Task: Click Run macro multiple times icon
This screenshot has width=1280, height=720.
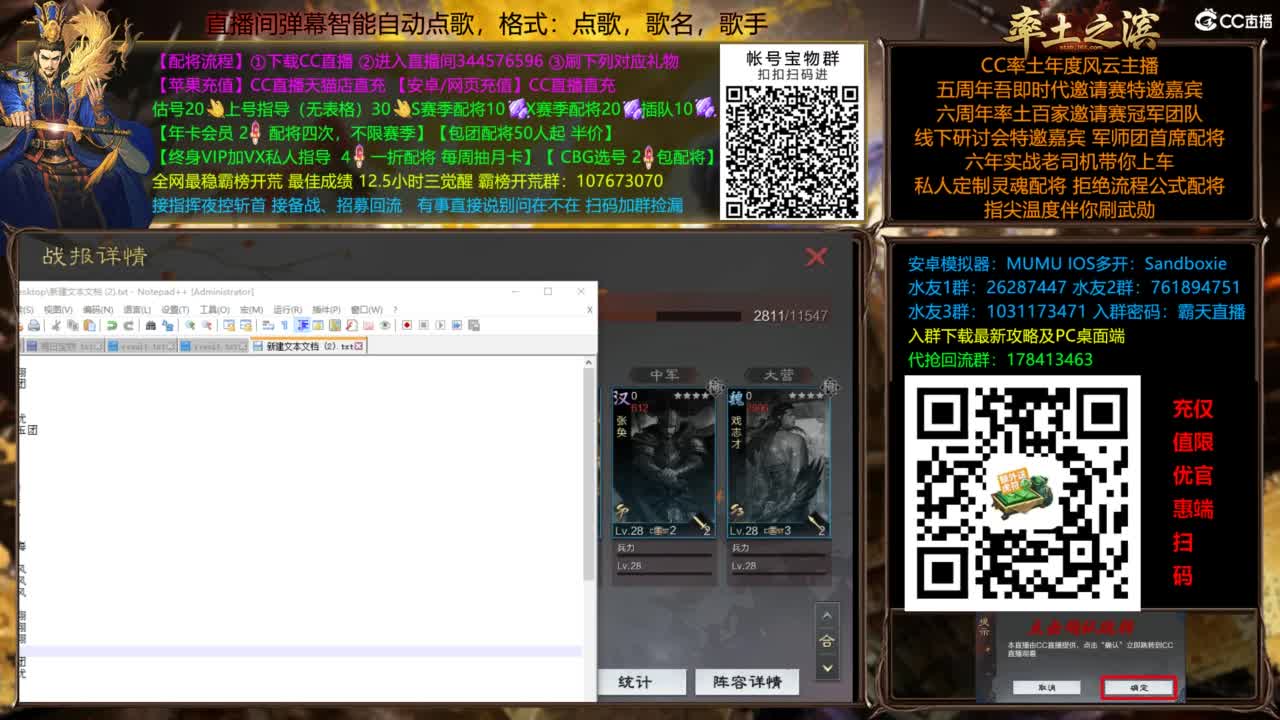Action: pos(457,325)
